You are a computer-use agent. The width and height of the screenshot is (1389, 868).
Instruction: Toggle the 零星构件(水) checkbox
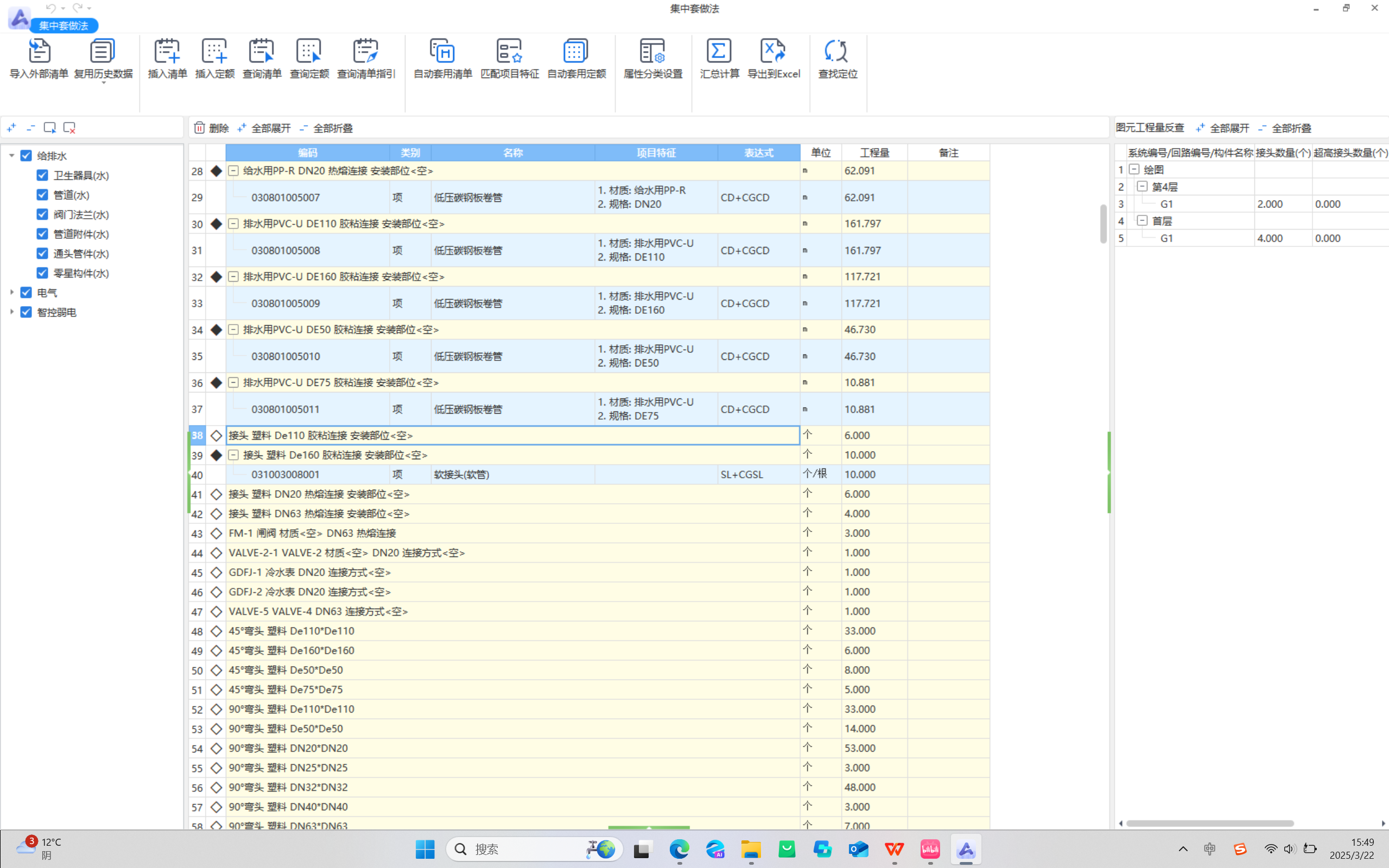42,273
